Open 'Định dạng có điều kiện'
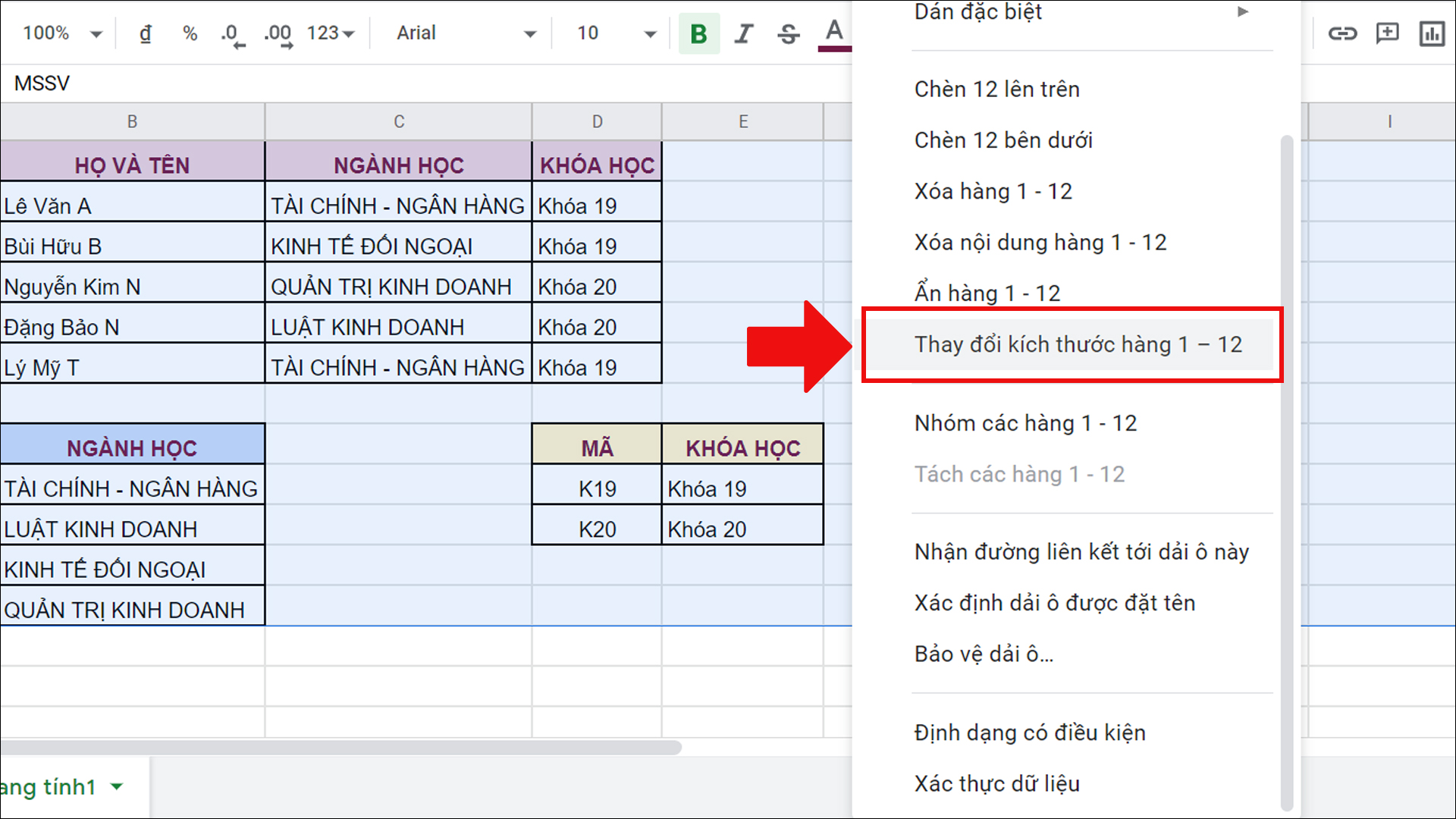Viewport: 1456px width, 819px height. click(1029, 733)
